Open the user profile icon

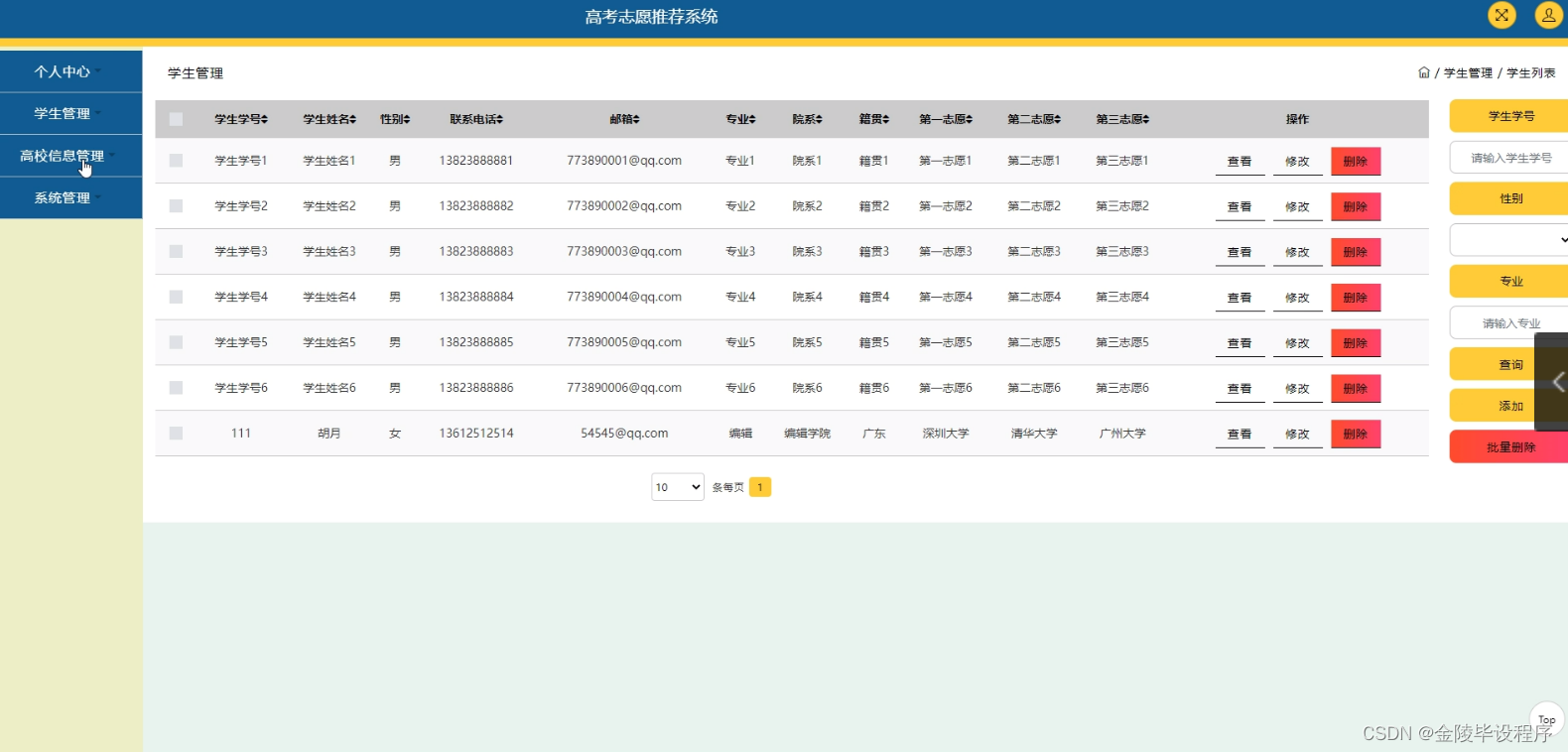[x=1549, y=15]
